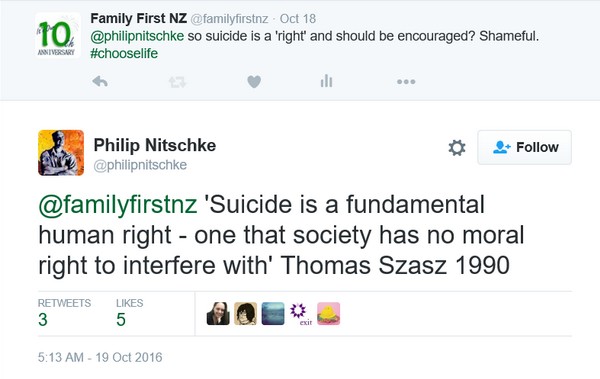This screenshot has height=379, width=600.
Task: Click the @philipnitschke mention in top tweet
Action: tap(137, 36)
